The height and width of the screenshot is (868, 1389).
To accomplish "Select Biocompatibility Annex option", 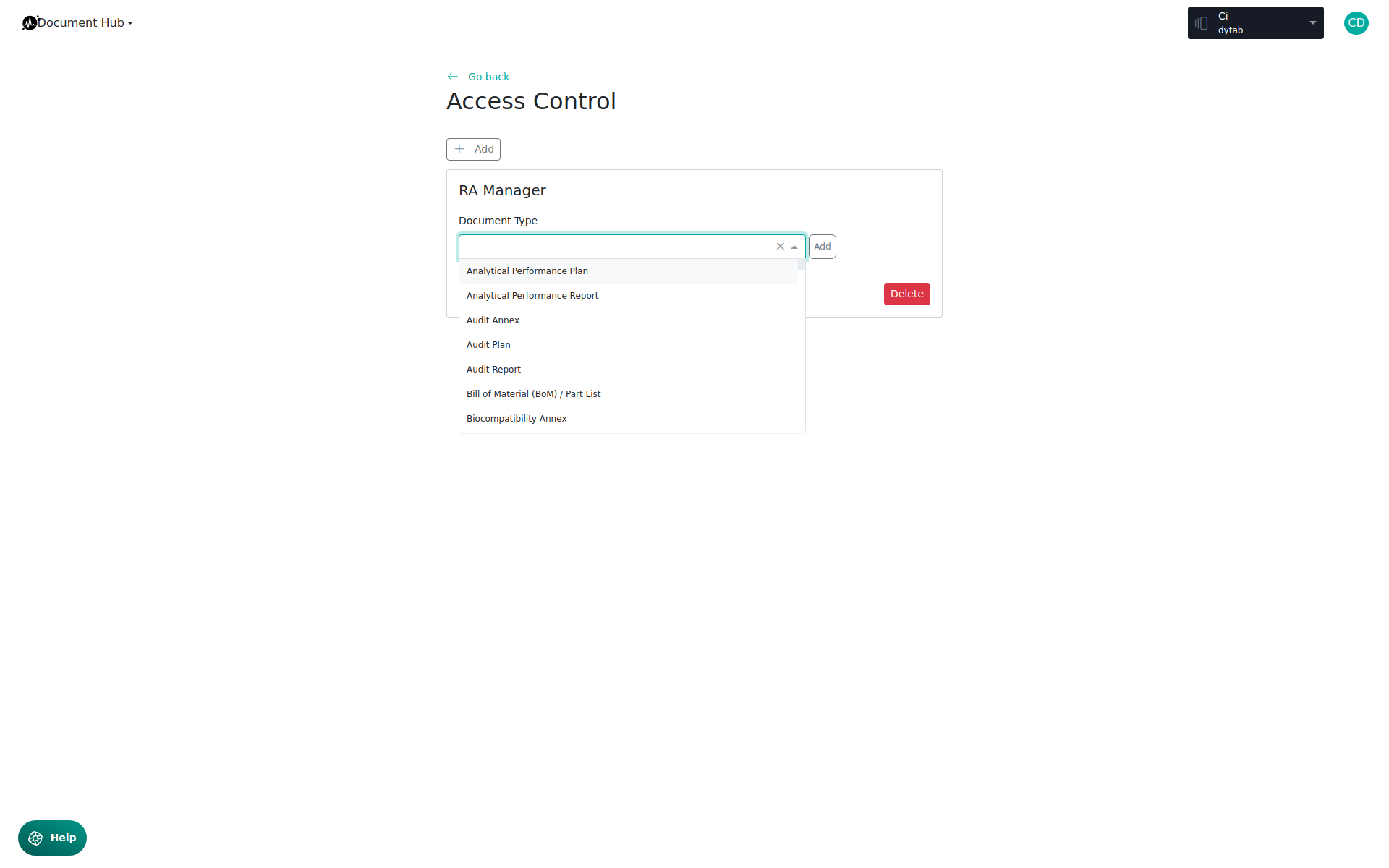I will point(517,419).
